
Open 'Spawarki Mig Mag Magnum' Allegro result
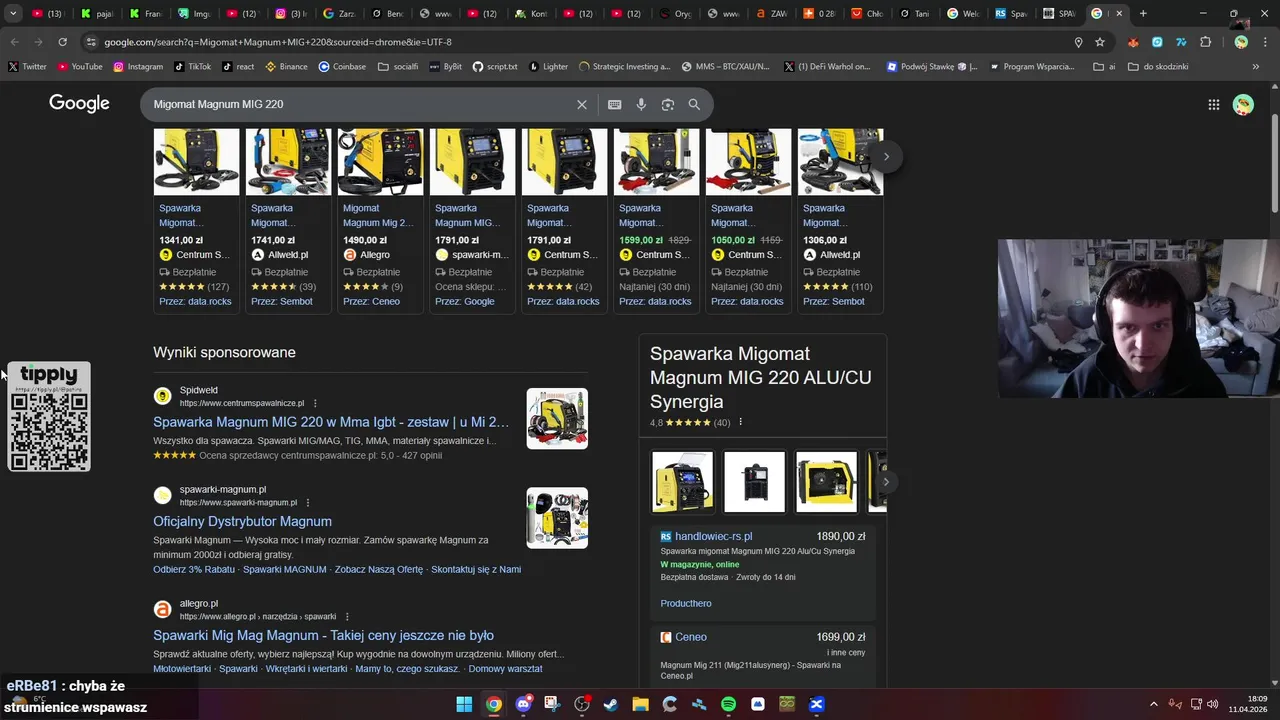[x=323, y=635]
